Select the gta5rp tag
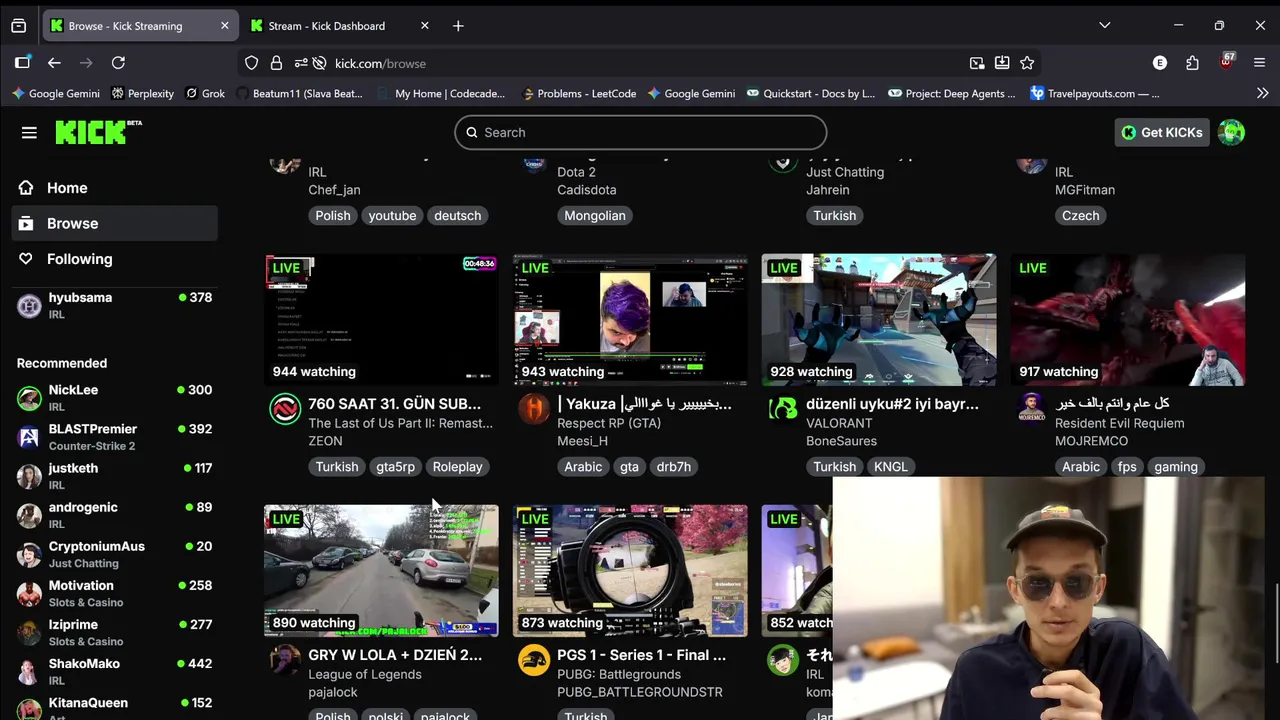 pos(395,467)
